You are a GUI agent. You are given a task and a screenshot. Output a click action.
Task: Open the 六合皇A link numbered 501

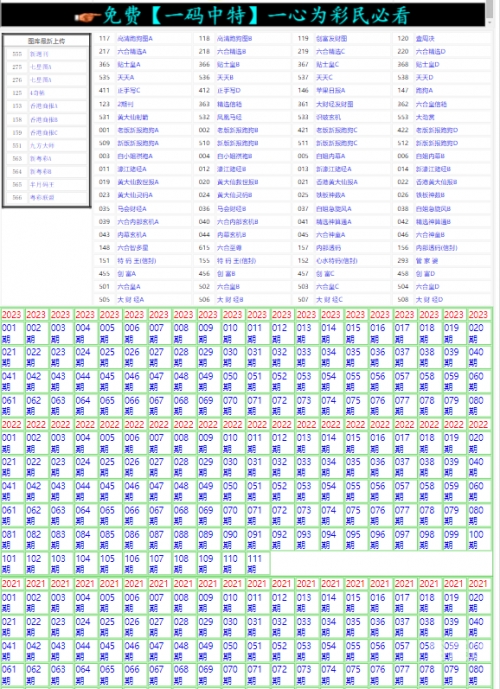coord(129,286)
